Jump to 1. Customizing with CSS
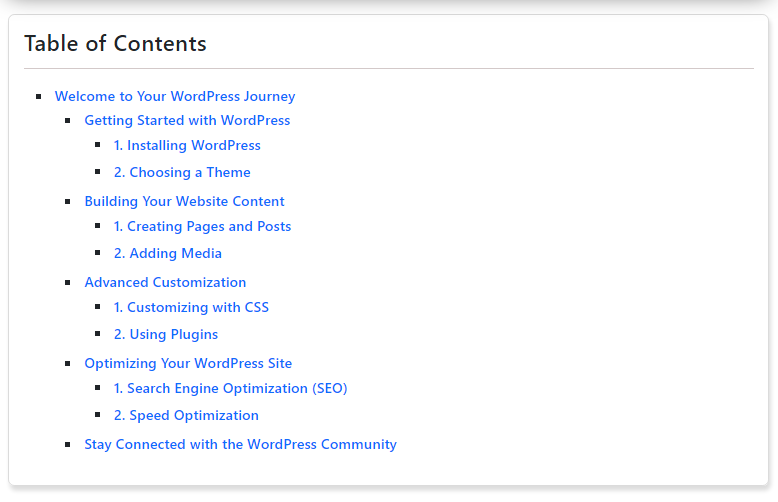This screenshot has width=778, height=502. (x=191, y=308)
